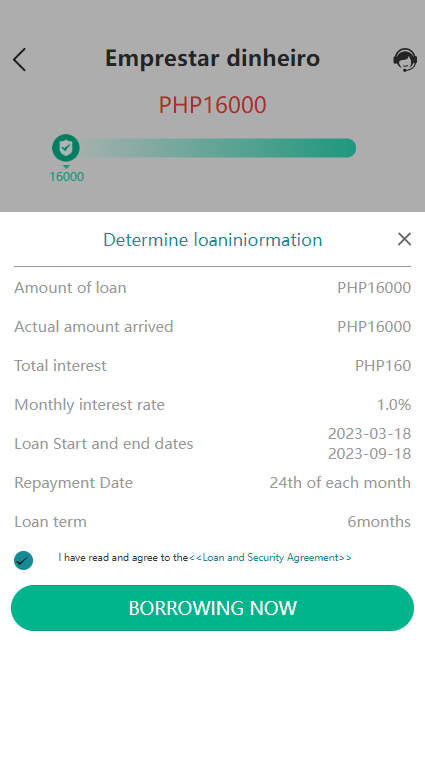Click the 6months loan term value
Viewport: 425px width, 775px height.
[379, 521]
